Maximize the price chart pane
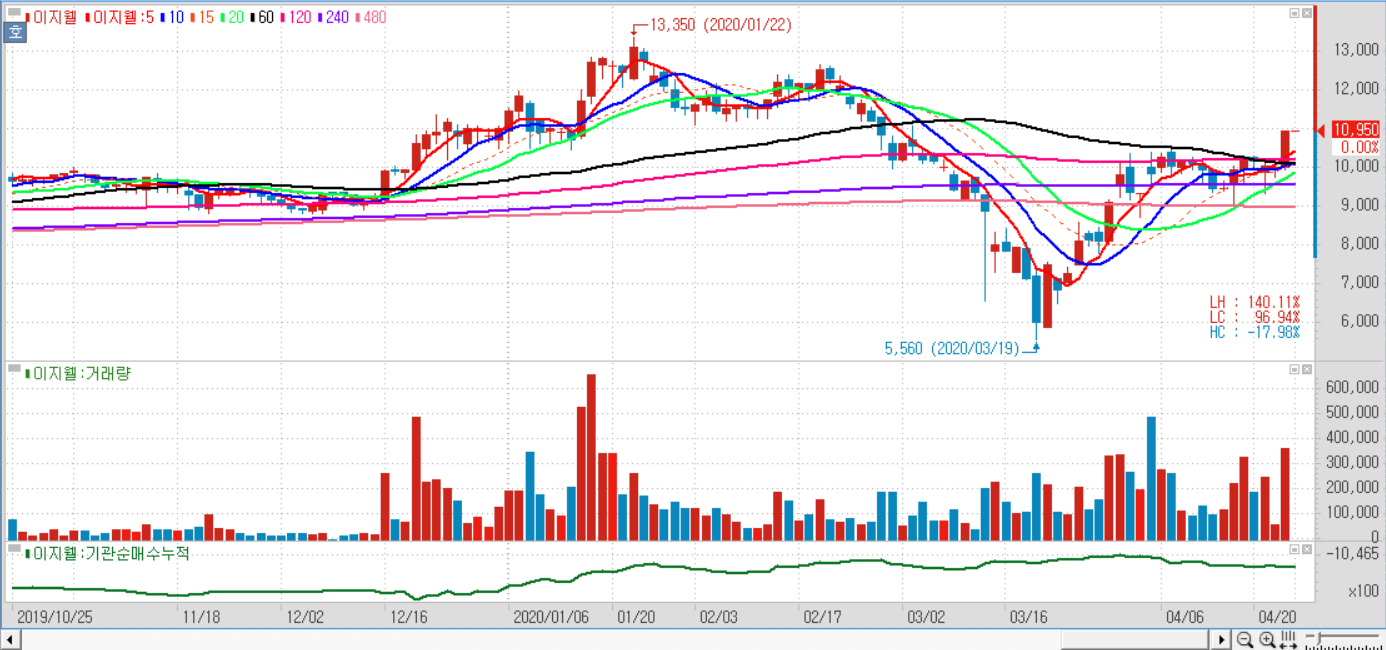The width and height of the screenshot is (1386, 650). 1294,13
